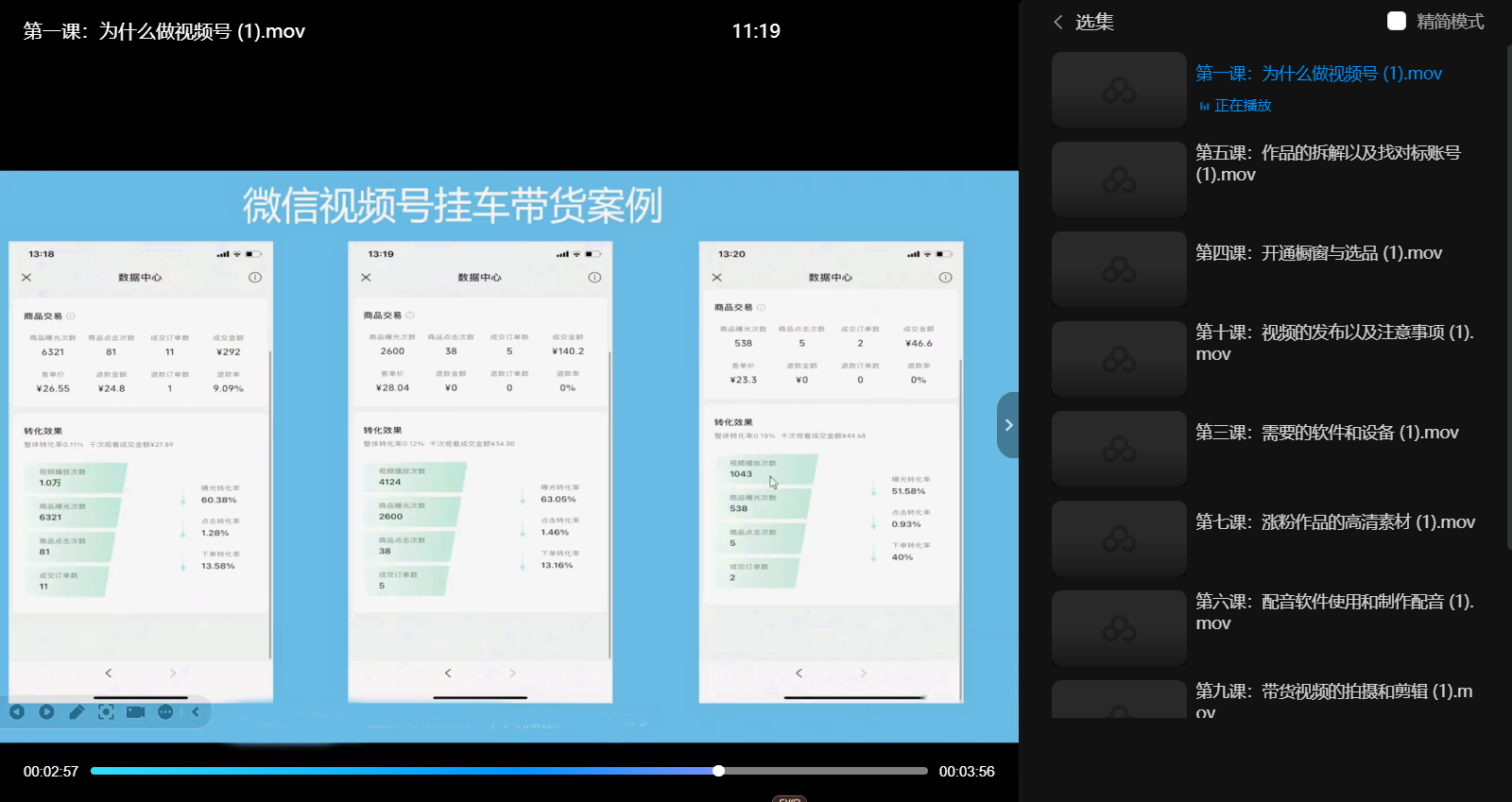Click the ¥46.6 成交金额 value
Image resolution: width=1512 pixels, height=802 pixels.
coord(919,344)
